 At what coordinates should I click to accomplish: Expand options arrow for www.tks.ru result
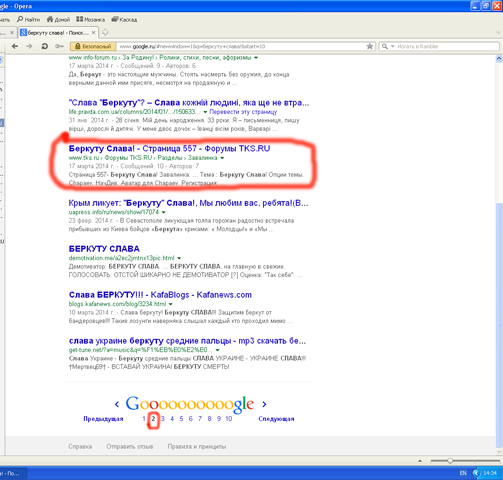[222, 158]
